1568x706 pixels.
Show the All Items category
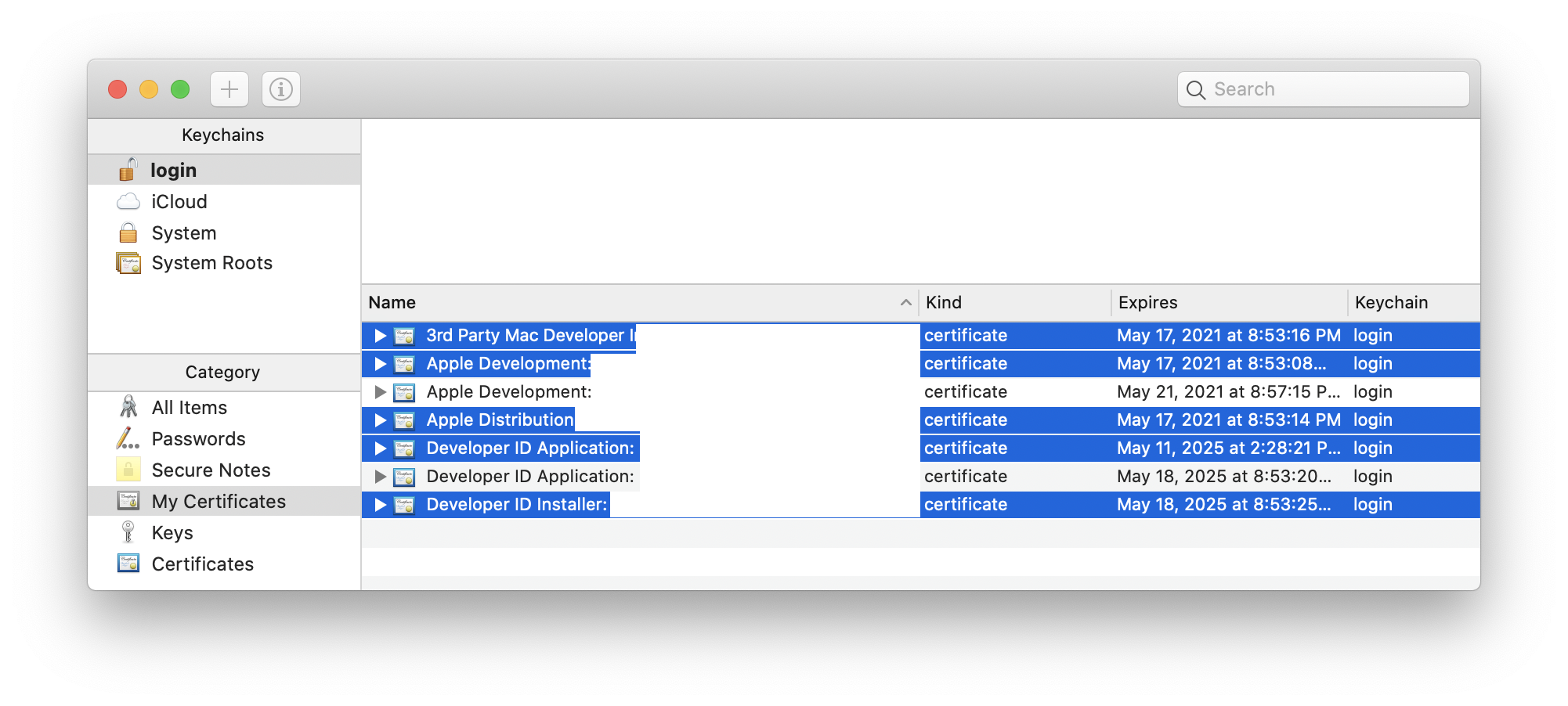pos(224,407)
